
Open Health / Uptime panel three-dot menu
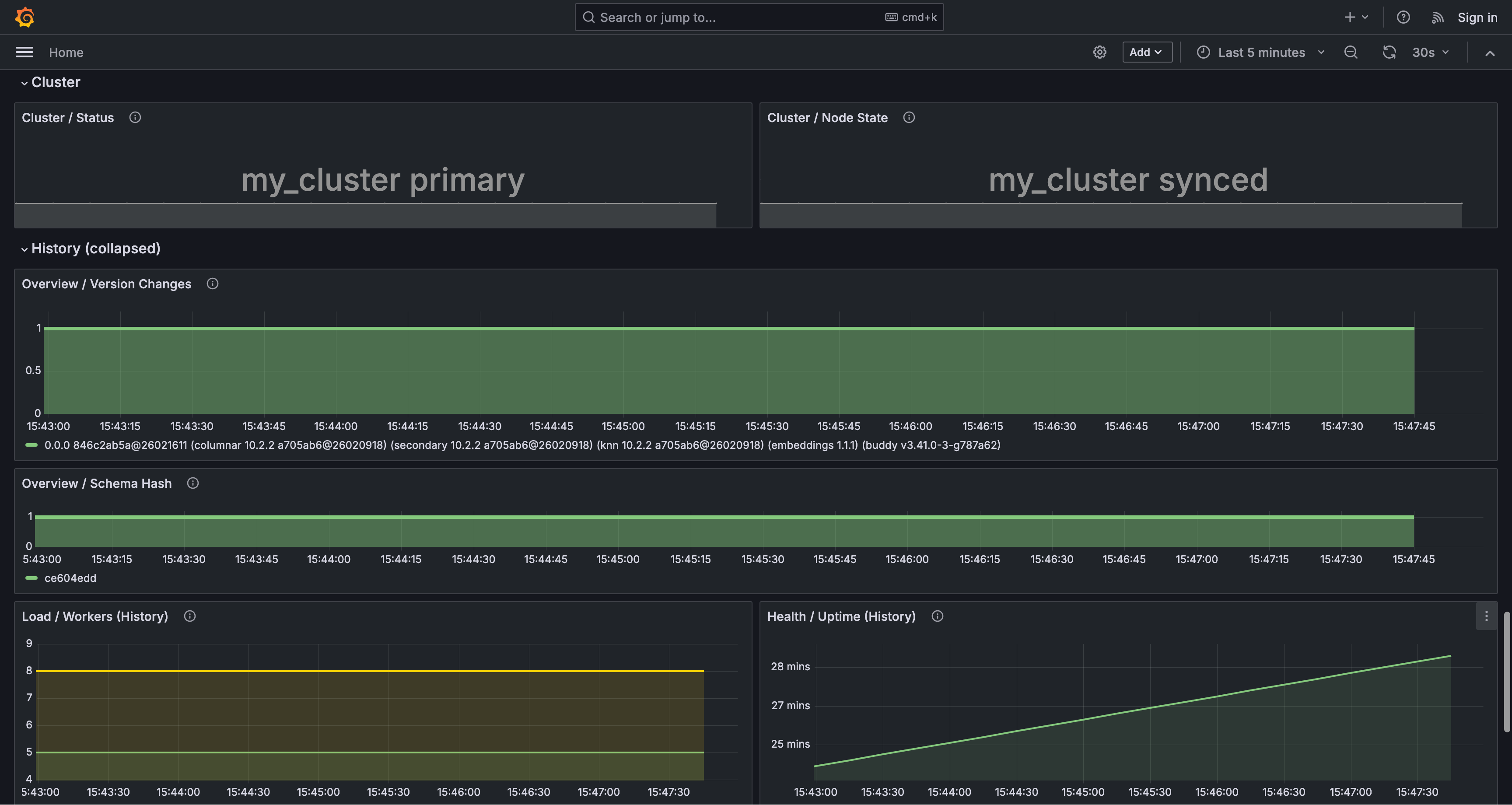tap(1486, 616)
